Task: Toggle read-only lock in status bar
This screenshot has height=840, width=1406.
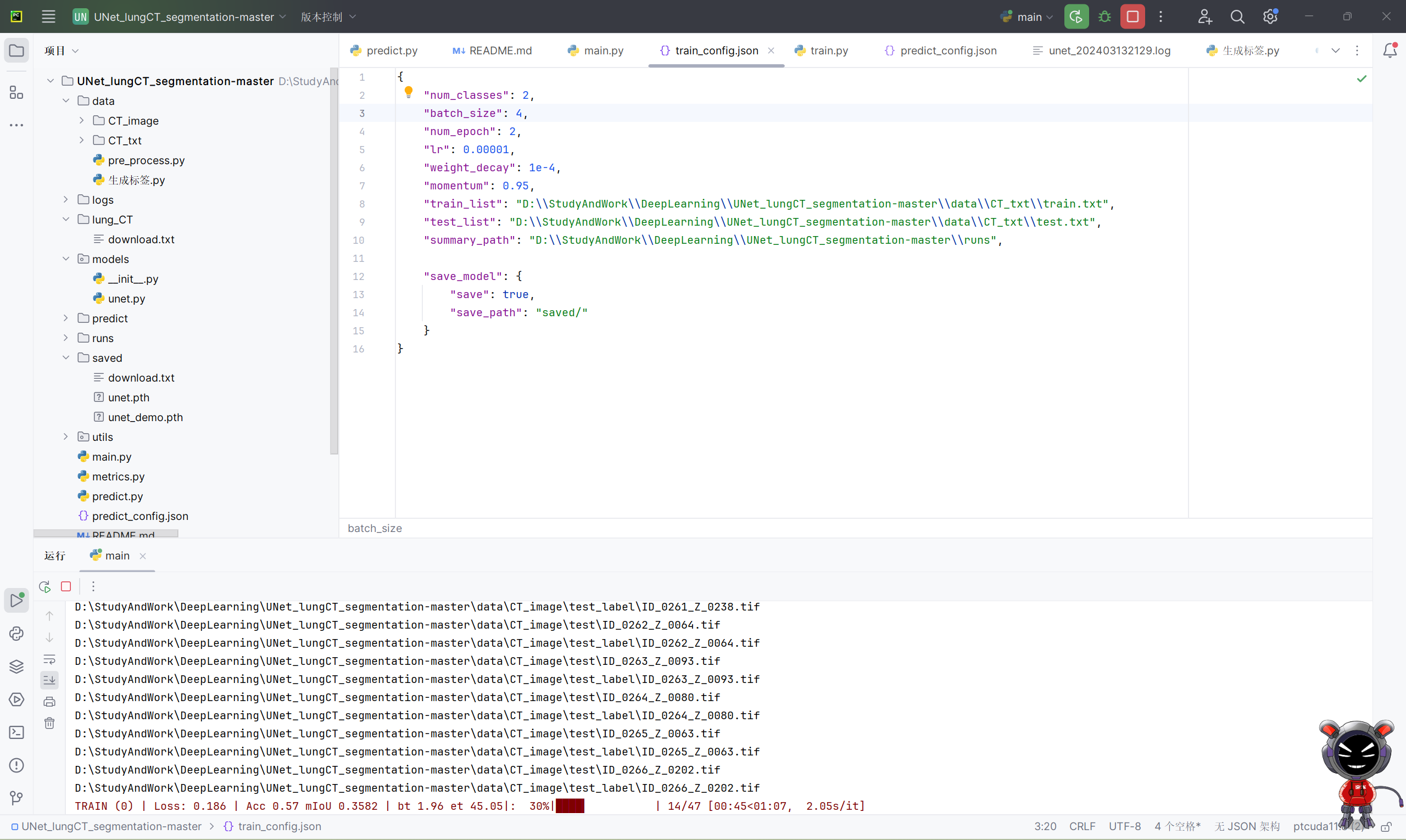Action: [1386, 826]
